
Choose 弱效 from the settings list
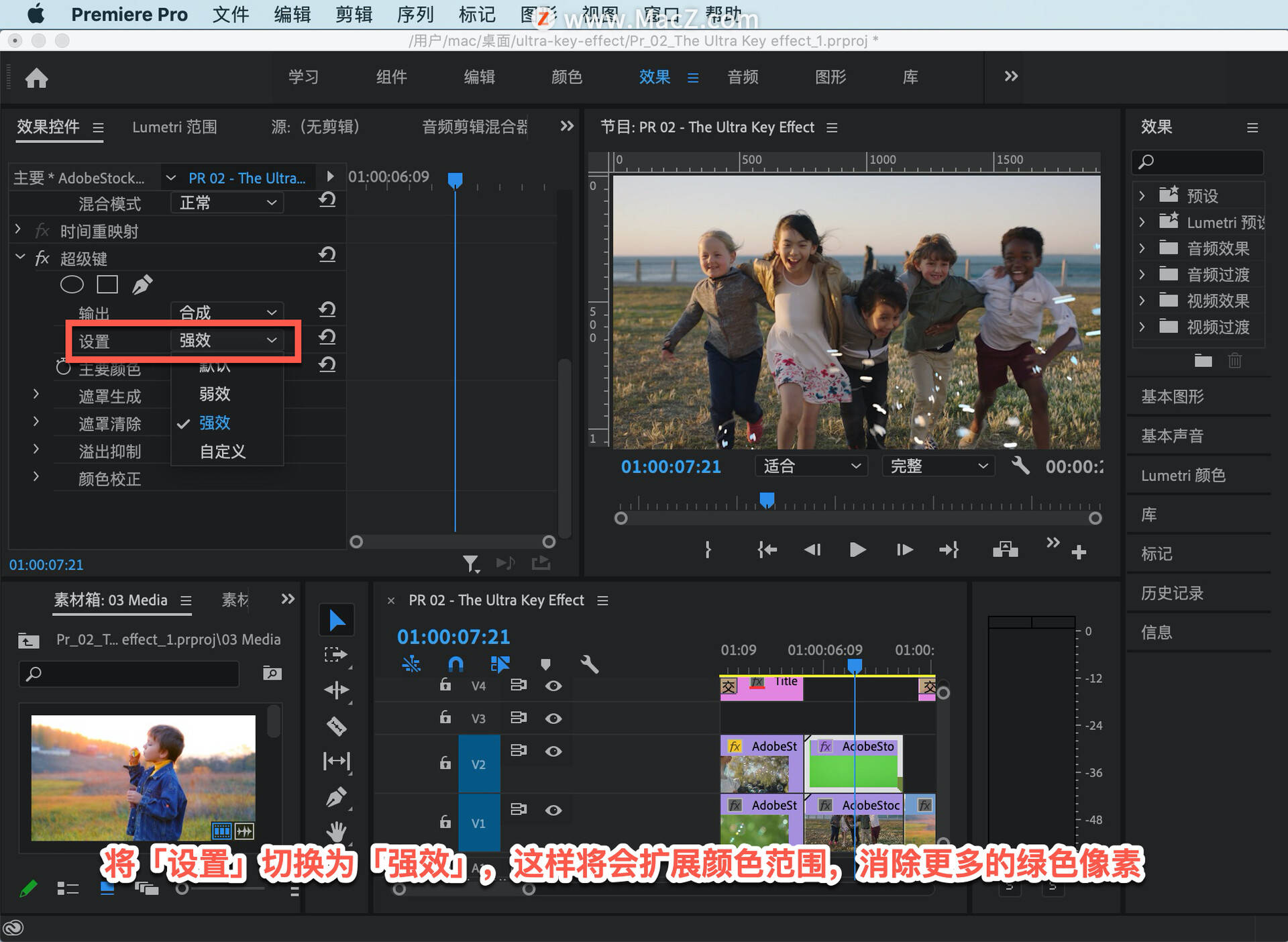click(x=215, y=394)
